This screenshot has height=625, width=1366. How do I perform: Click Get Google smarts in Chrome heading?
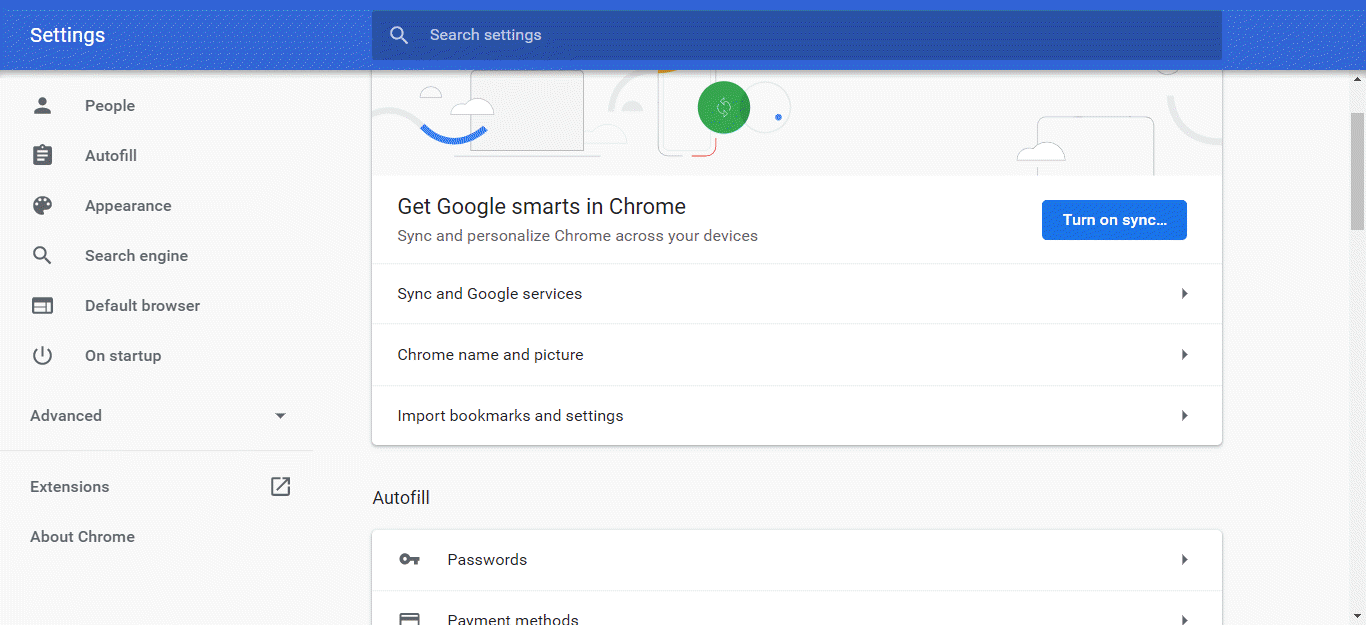[x=542, y=206]
